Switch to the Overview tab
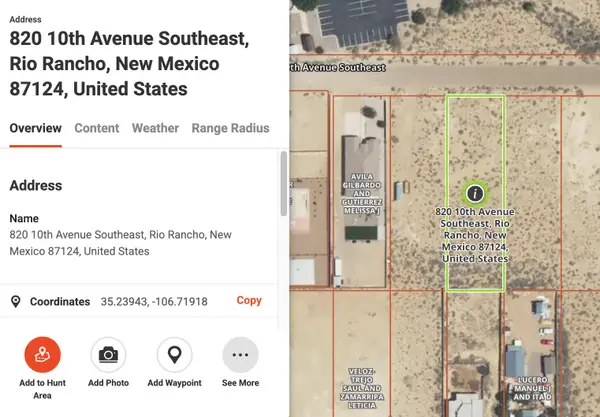The height and width of the screenshot is (417, 600). [x=36, y=128]
